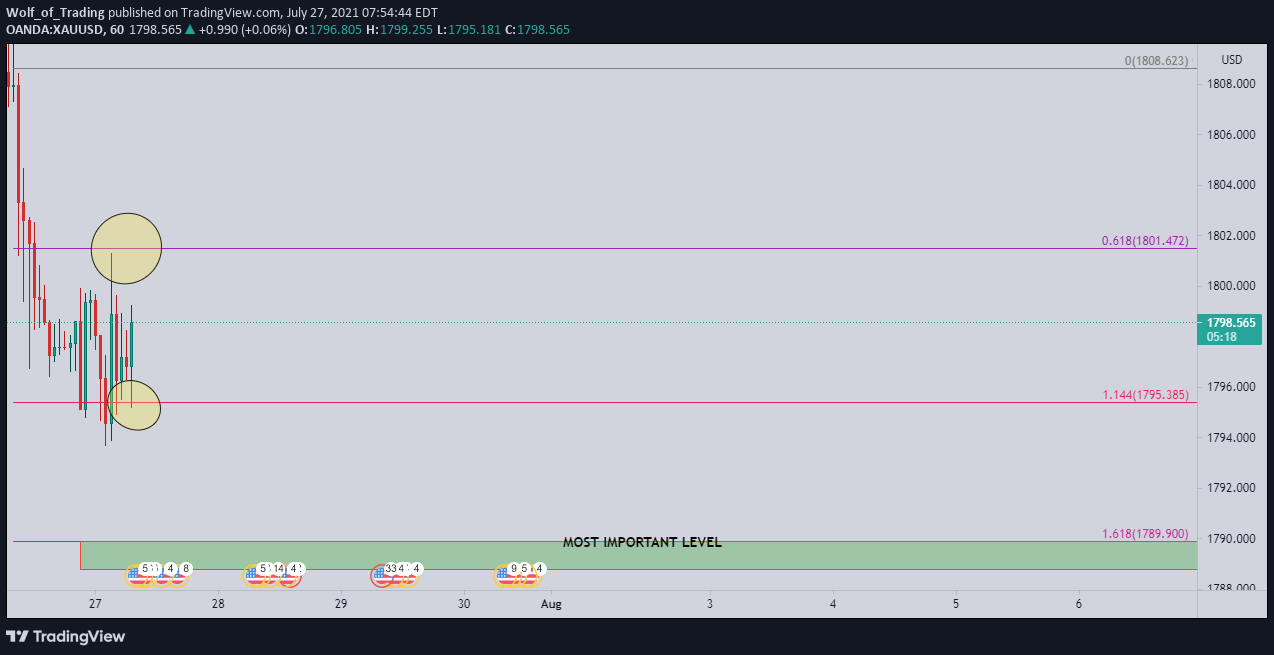The image size is (1274, 655).
Task: Click the high value H:1799.255
Action: click(x=398, y=29)
